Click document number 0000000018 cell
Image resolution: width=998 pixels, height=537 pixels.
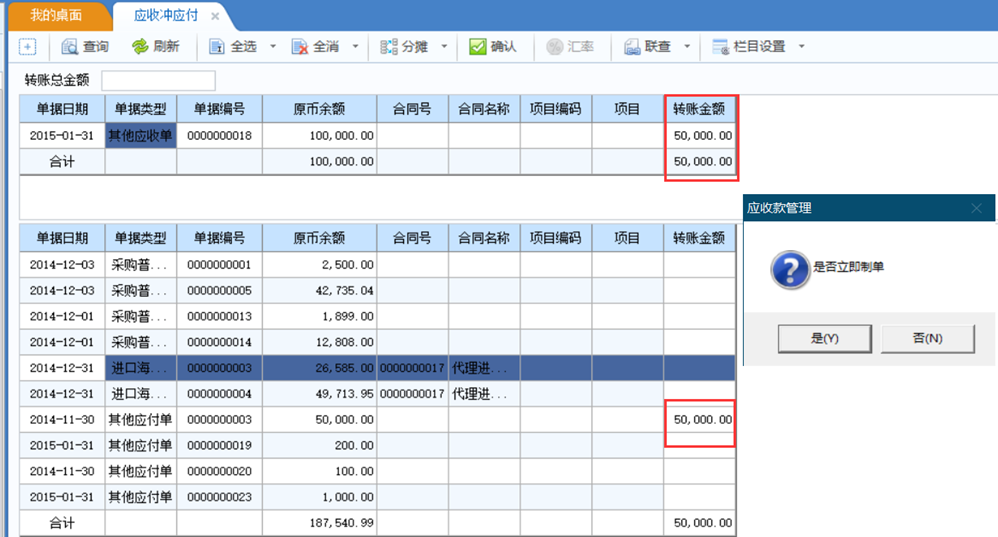click(x=220, y=136)
